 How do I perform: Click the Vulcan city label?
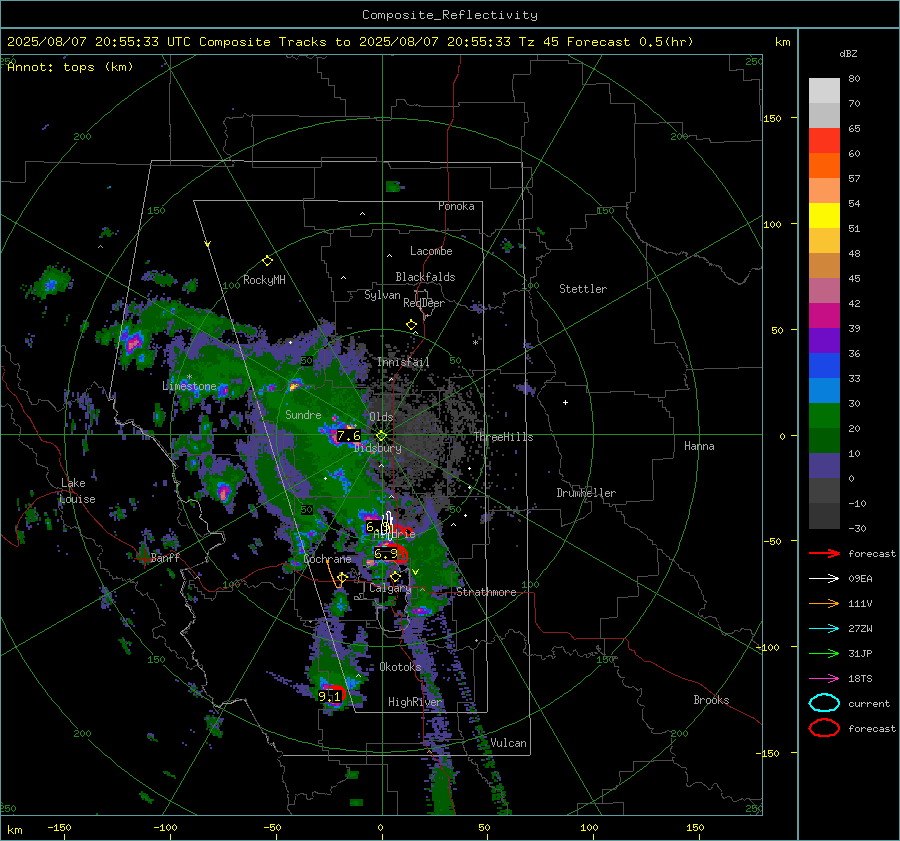(508, 743)
